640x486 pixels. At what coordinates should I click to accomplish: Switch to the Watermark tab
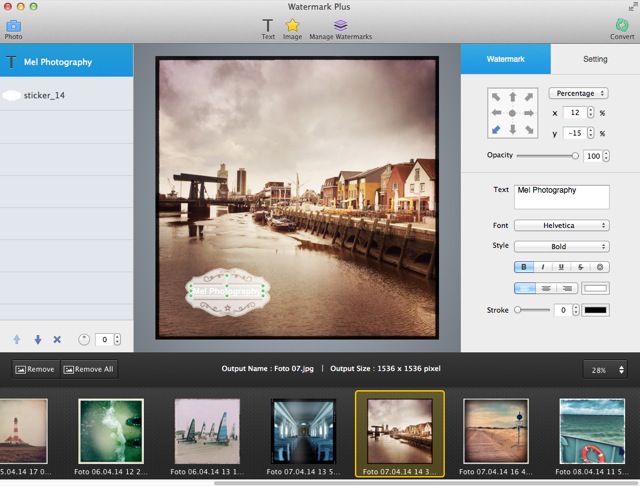click(x=505, y=59)
